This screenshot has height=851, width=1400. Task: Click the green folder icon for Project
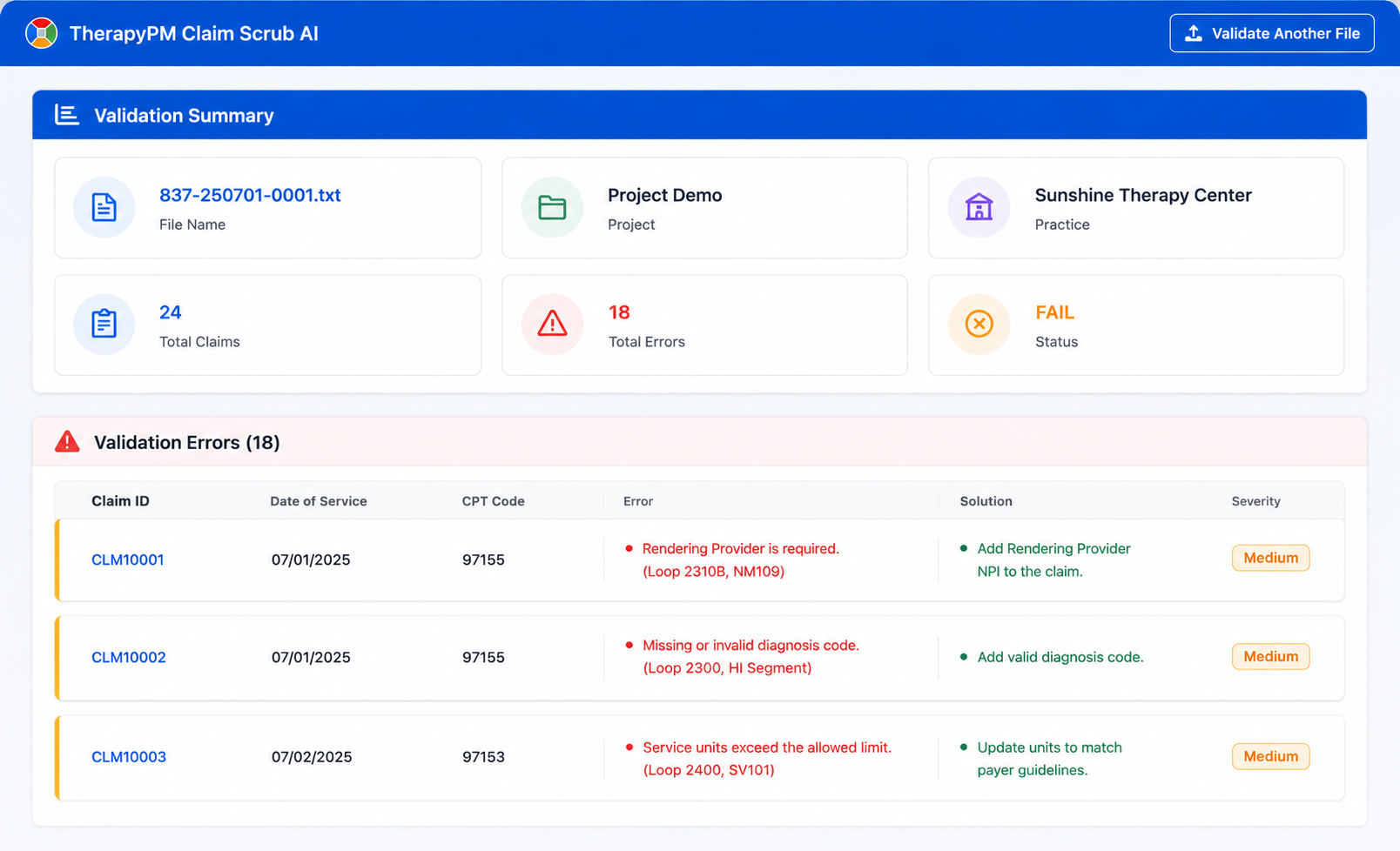552,207
